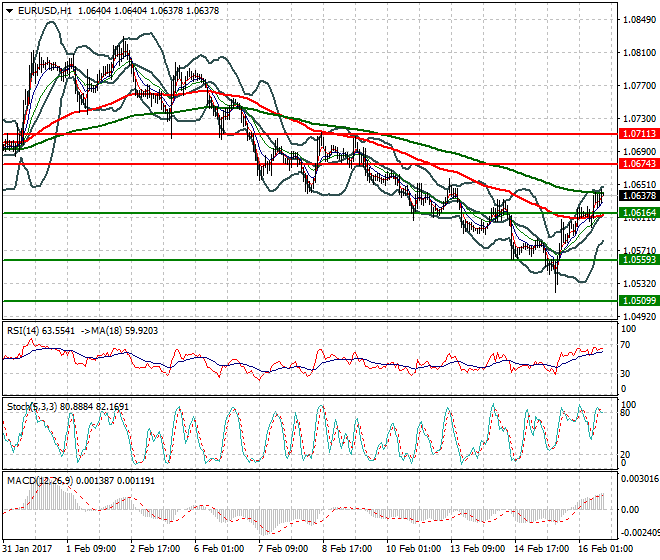
Task: Select the EURUSD,H1 chart title text
Action: [45, 11]
